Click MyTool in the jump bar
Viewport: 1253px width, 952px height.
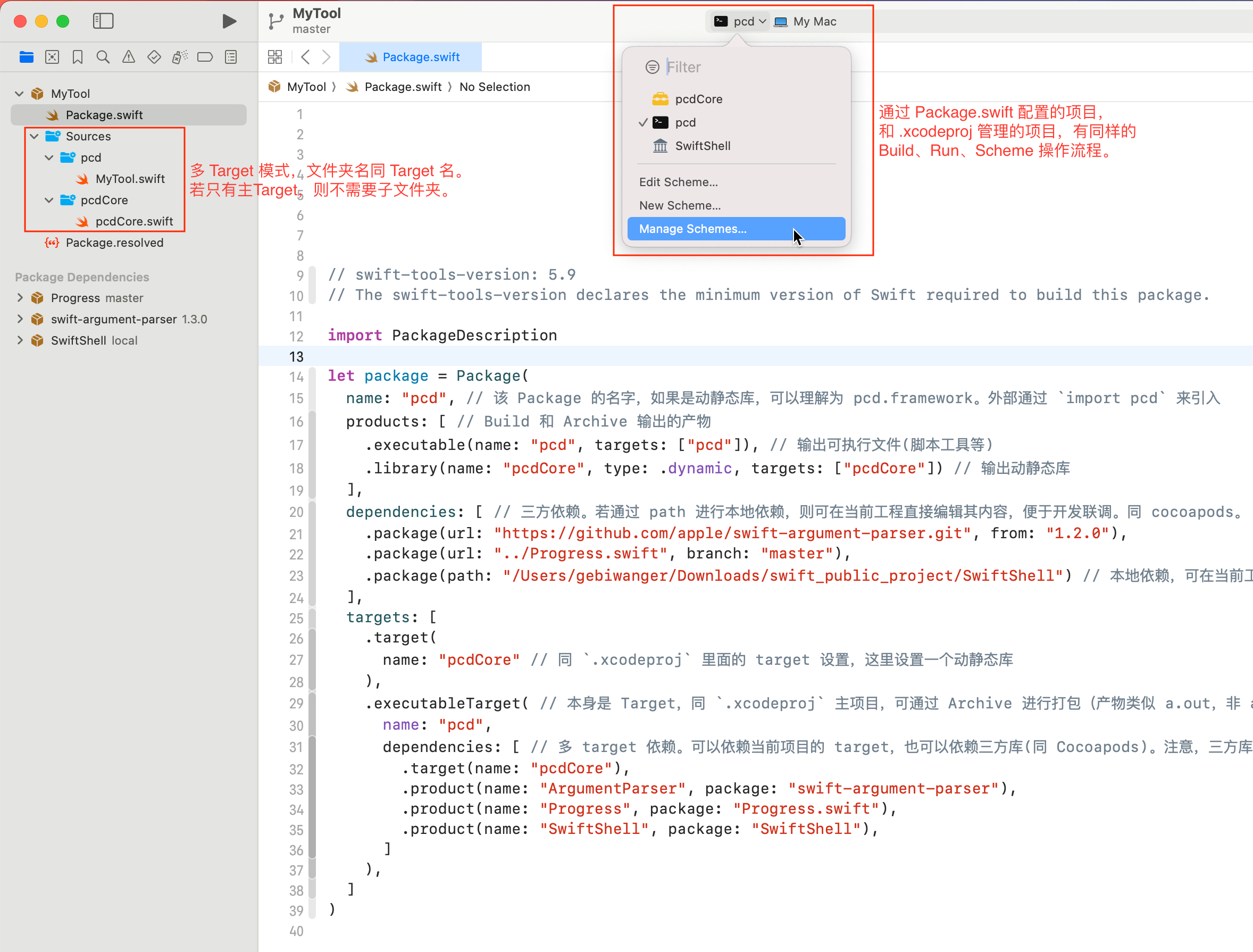(306, 87)
